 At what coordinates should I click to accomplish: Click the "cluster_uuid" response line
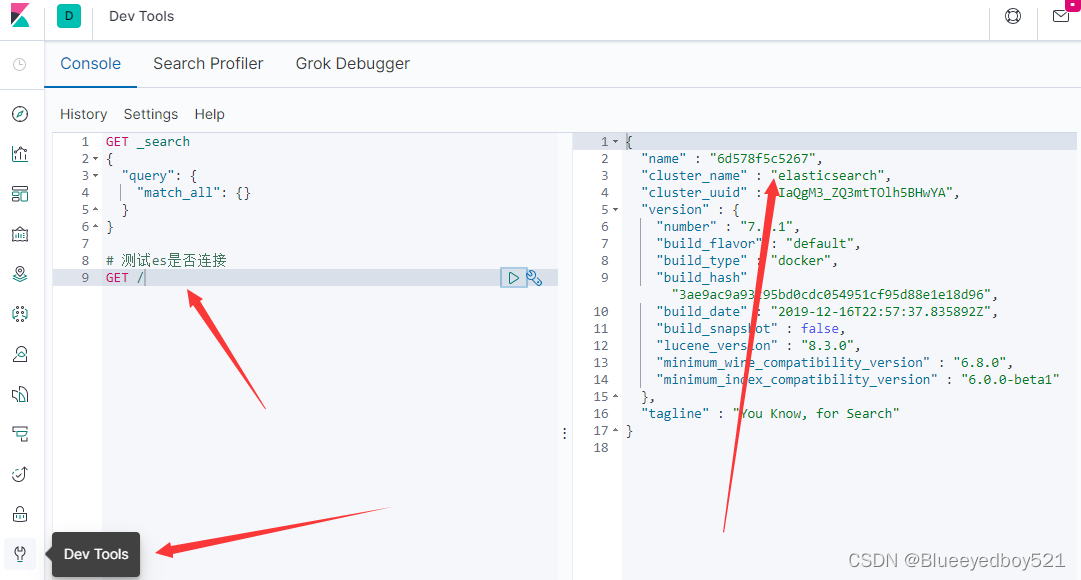pos(800,193)
